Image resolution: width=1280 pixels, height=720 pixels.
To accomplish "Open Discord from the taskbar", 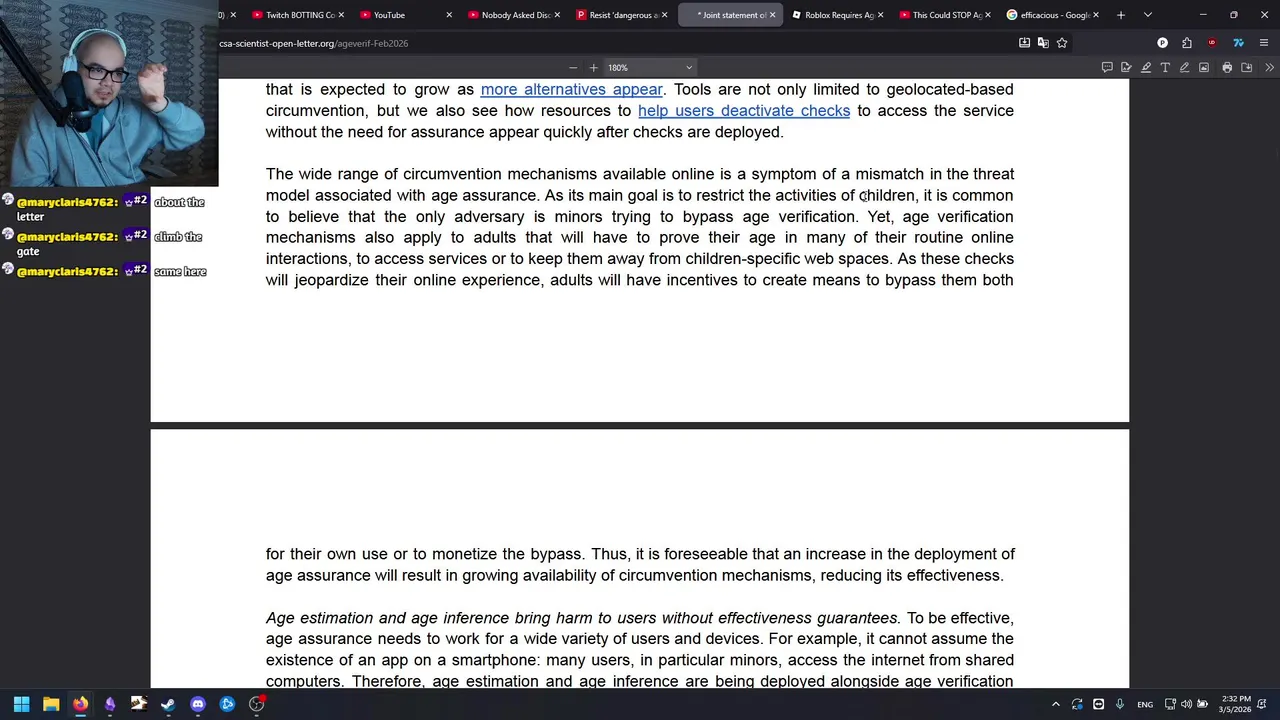I will click(x=198, y=704).
